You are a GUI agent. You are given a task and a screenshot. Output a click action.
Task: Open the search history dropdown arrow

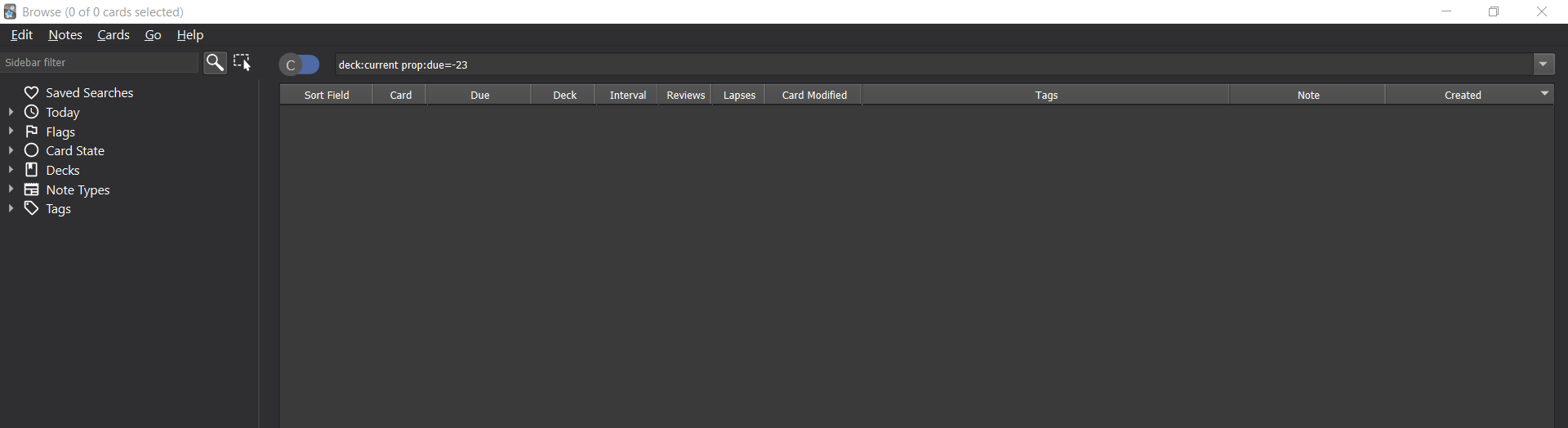pyautogui.click(x=1543, y=65)
